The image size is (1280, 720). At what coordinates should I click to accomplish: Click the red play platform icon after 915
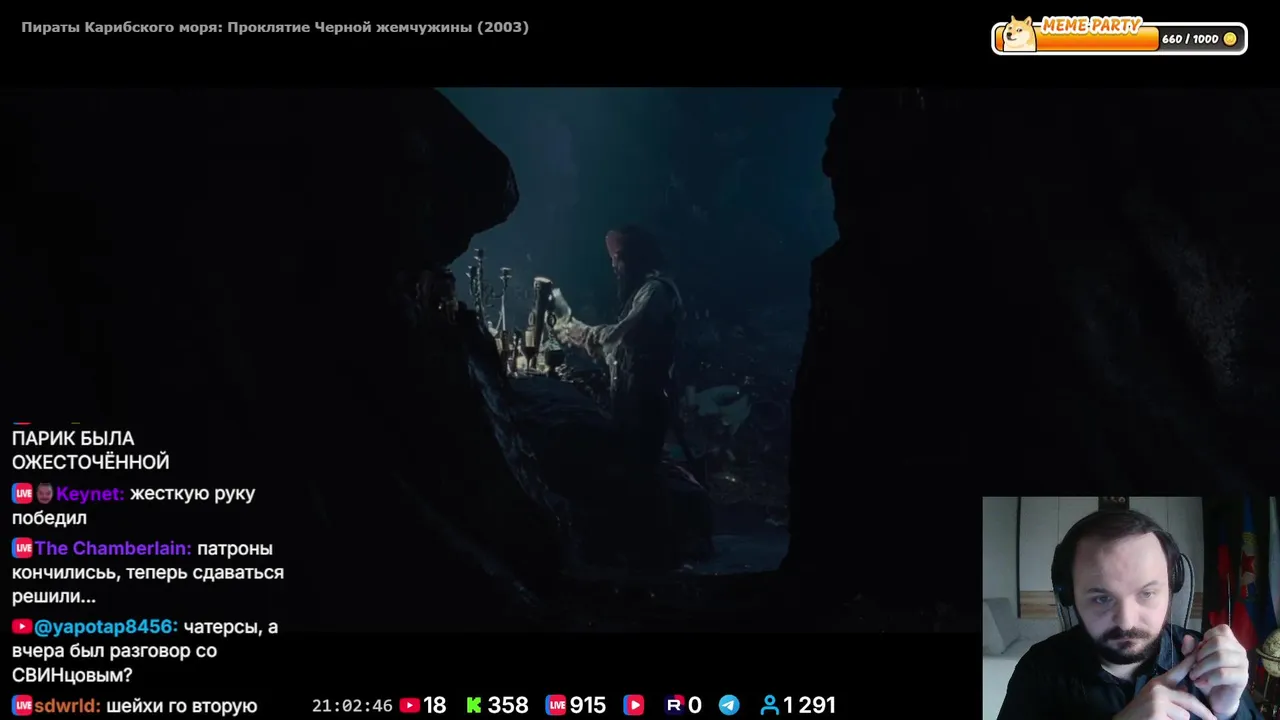pyautogui.click(x=633, y=706)
